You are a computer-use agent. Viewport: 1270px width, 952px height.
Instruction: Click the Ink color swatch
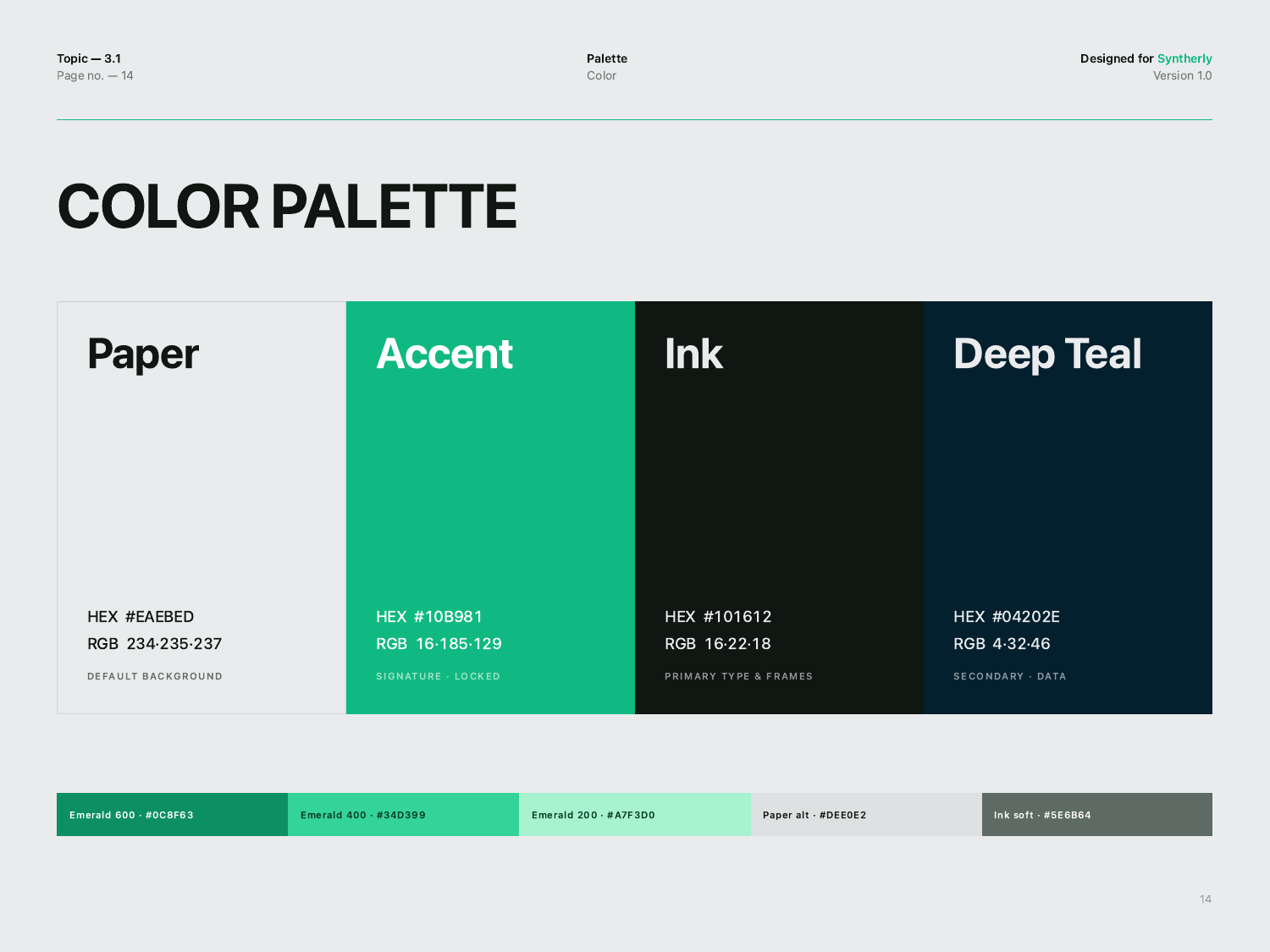coord(780,508)
